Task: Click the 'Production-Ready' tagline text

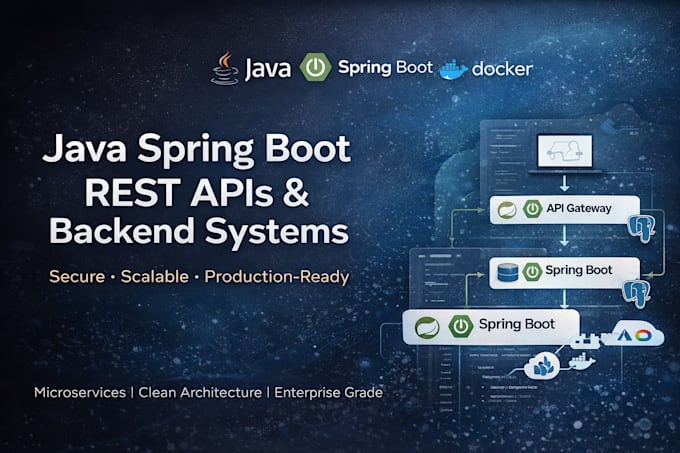Action: (277, 277)
